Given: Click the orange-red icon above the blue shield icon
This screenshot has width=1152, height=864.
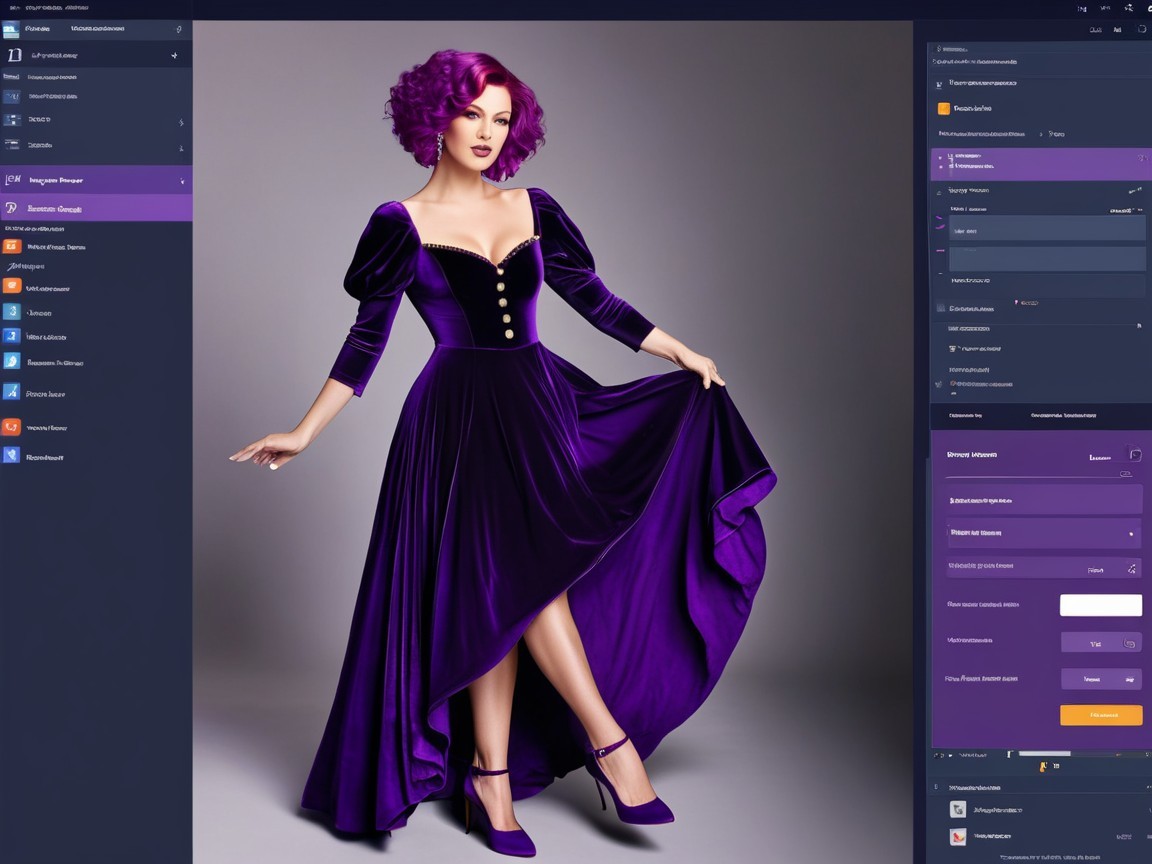Looking at the screenshot, I should pos(11,427).
